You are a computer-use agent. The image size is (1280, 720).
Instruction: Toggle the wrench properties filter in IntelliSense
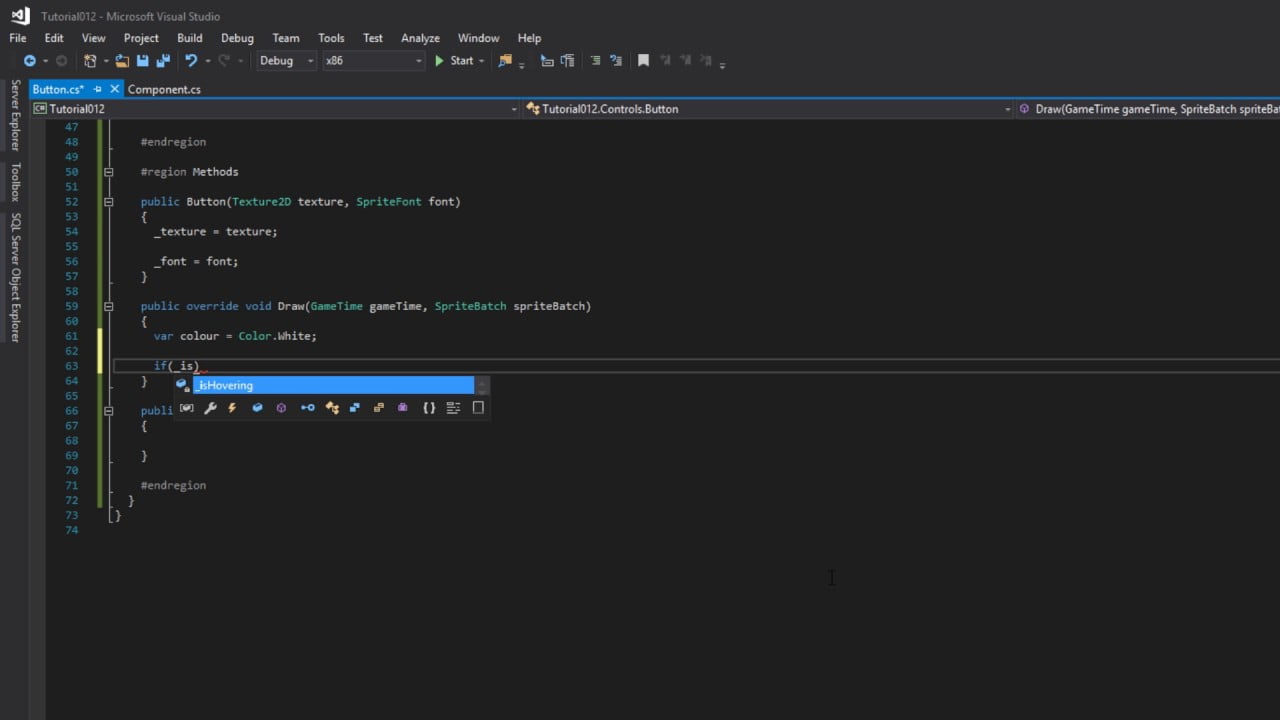pyautogui.click(x=210, y=408)
